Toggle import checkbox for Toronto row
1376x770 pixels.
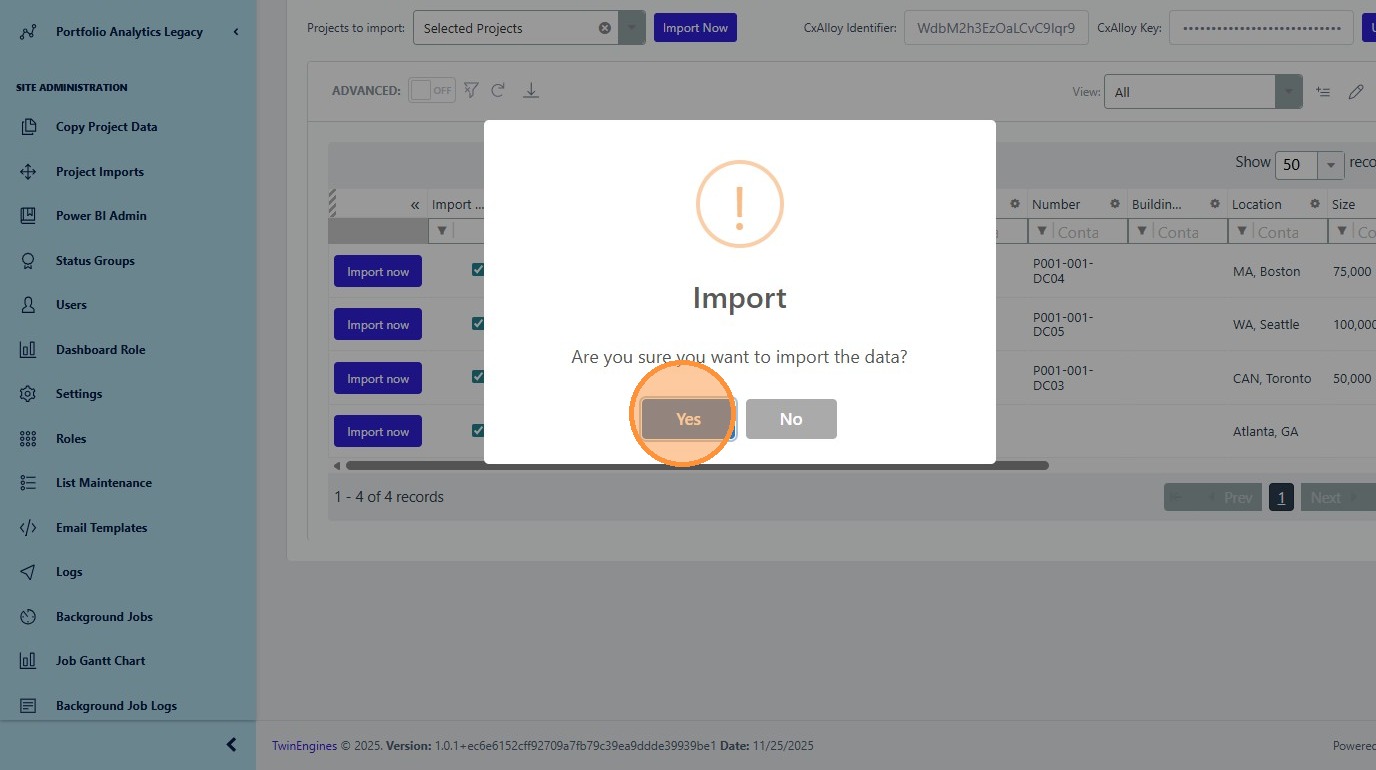(478, 377)
